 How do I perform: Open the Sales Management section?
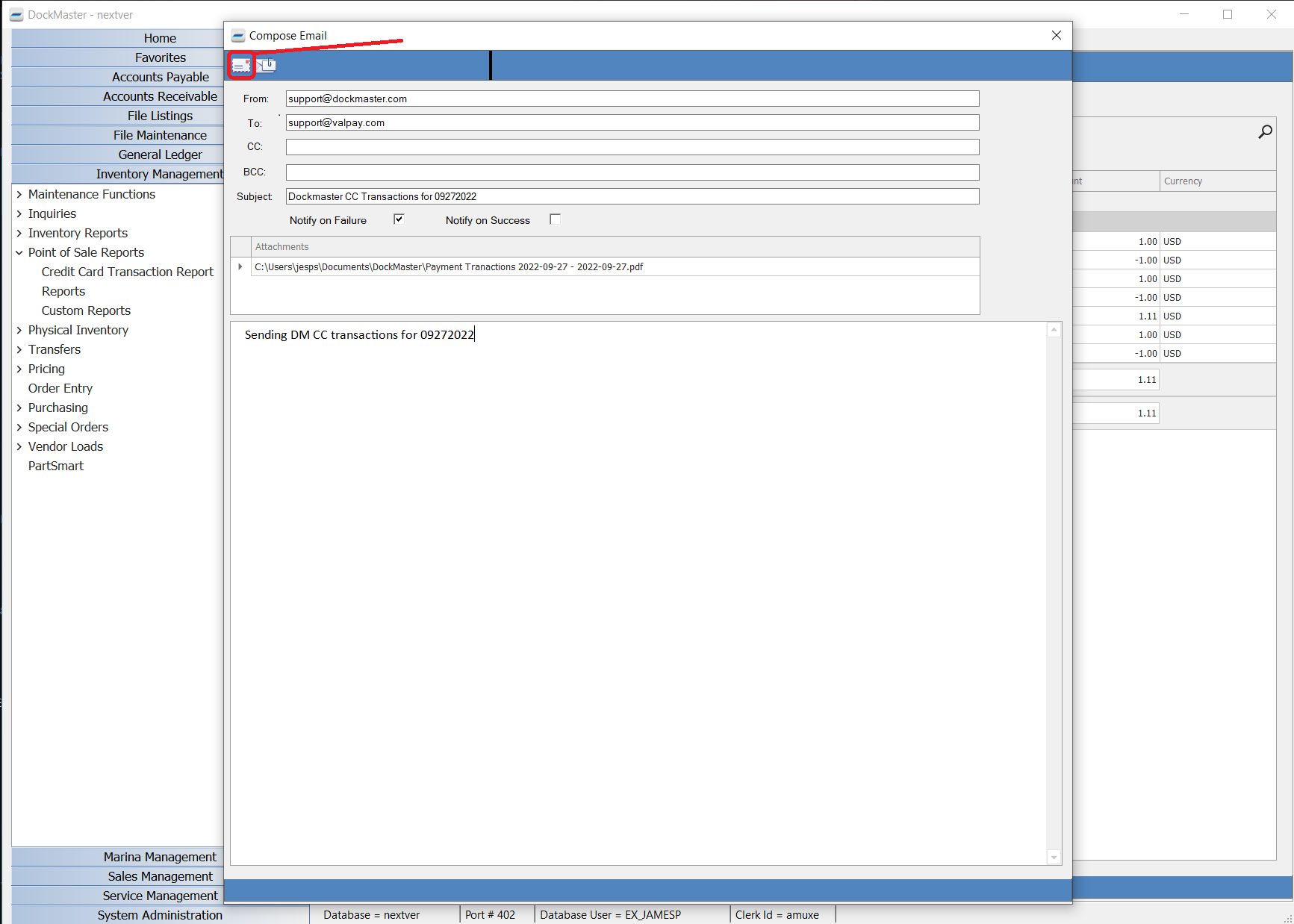coord(118,876)
